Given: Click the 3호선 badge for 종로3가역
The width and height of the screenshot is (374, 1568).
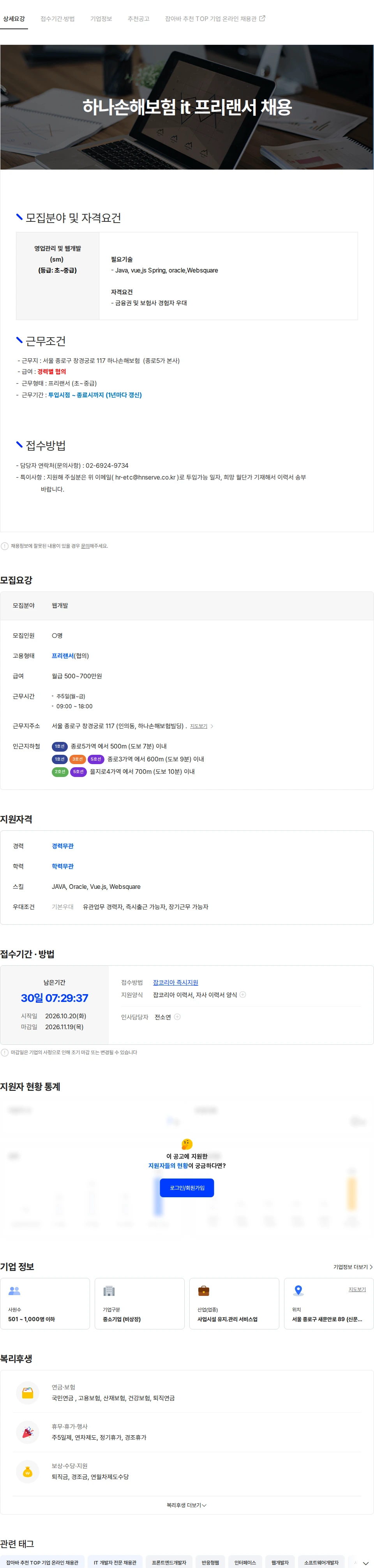Looking at the screenshot, I should click(77, 759).
